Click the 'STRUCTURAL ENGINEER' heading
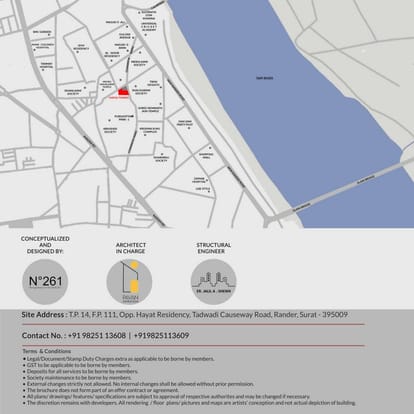Screen dimensions: 414x414 point(214,248)
